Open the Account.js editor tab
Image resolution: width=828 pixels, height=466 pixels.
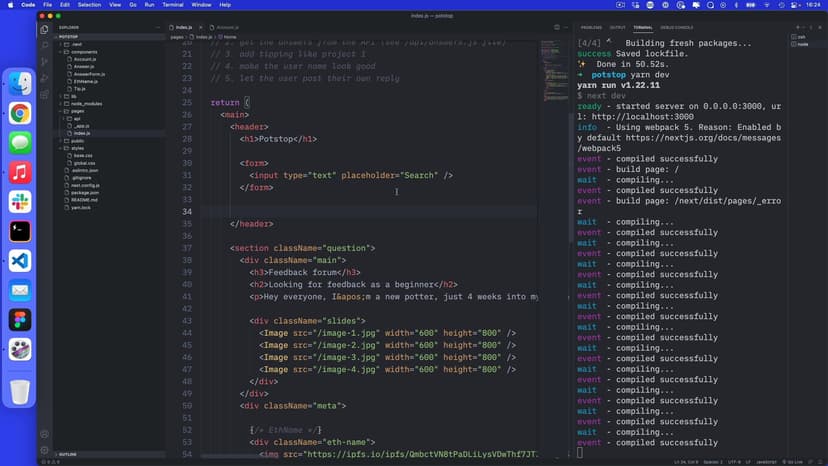[x=227, y=27]
